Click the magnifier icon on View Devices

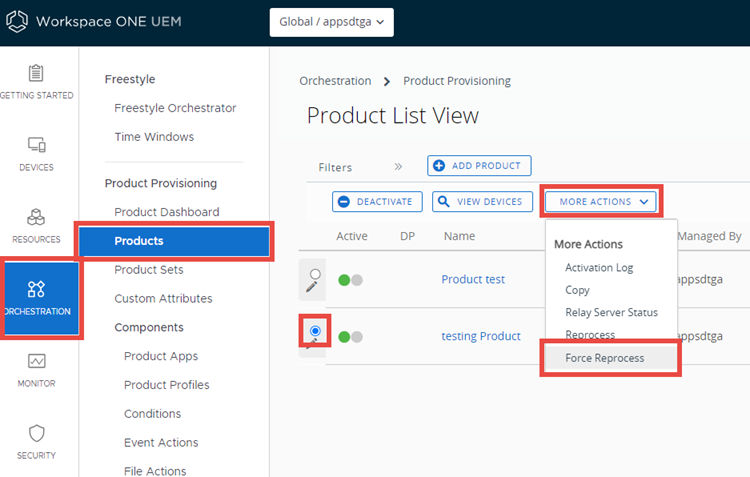(x=443, y=201)
